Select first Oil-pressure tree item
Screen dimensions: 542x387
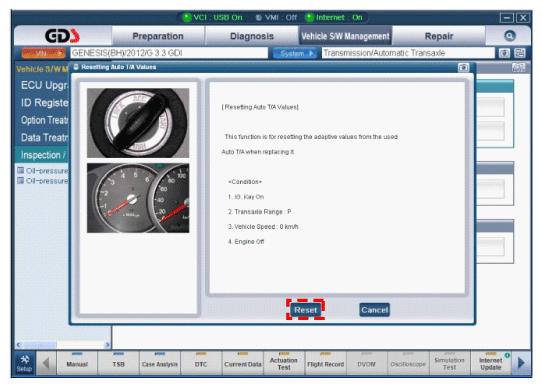tap(43, 171)
